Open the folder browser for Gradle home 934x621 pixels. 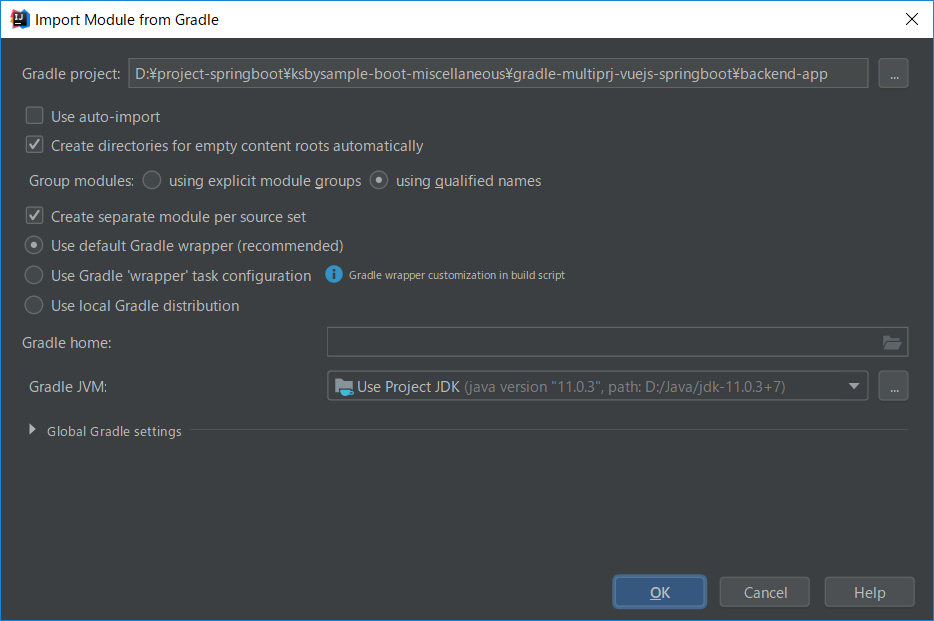(891, 341)
